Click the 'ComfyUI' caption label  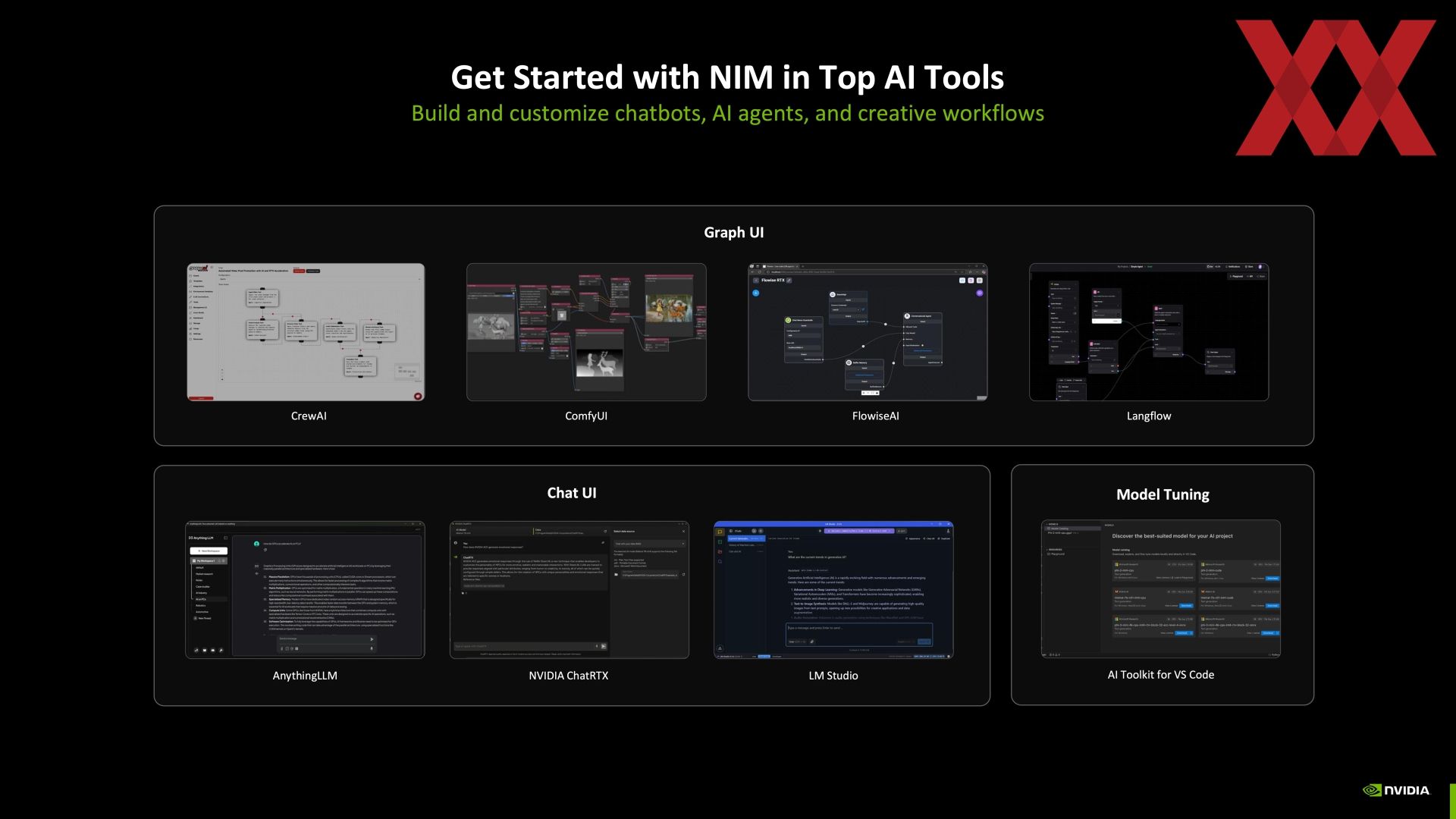(x=586, y=416)
